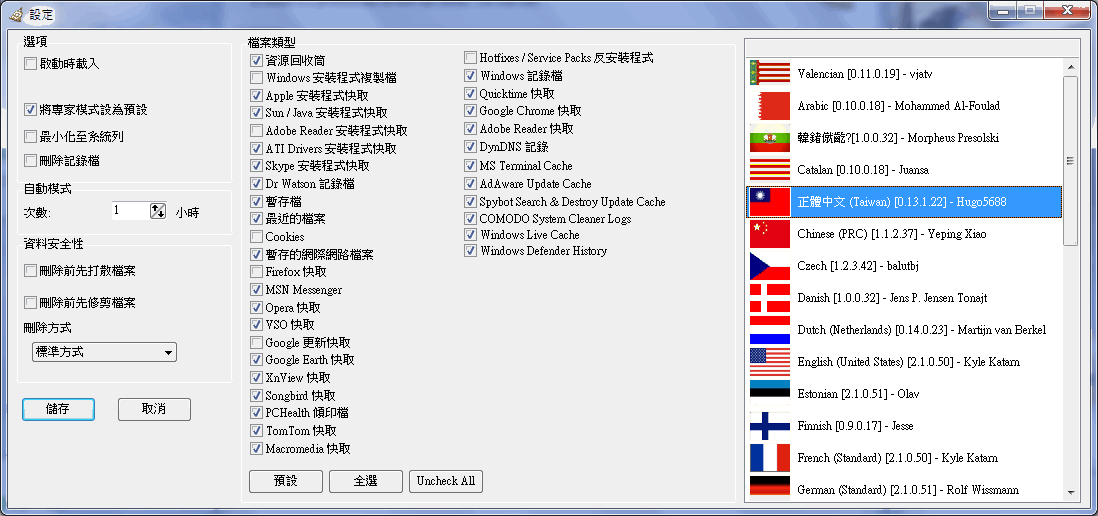Viewport: 1098px width, 516px height.
Task: Uncheck Macromedia 快取 checkbox
Action: tap(256, 448)
